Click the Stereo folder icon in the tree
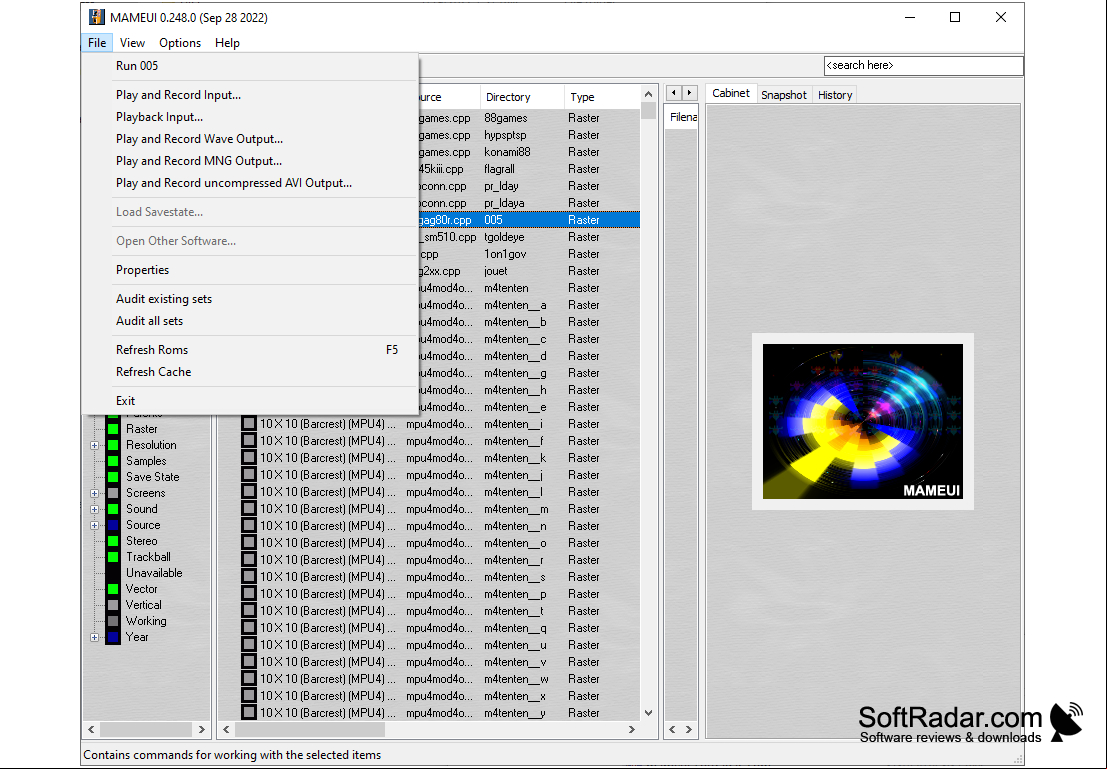Image resolution: width=1107 pixels, height=769 pixels. [x=113, y=541]
